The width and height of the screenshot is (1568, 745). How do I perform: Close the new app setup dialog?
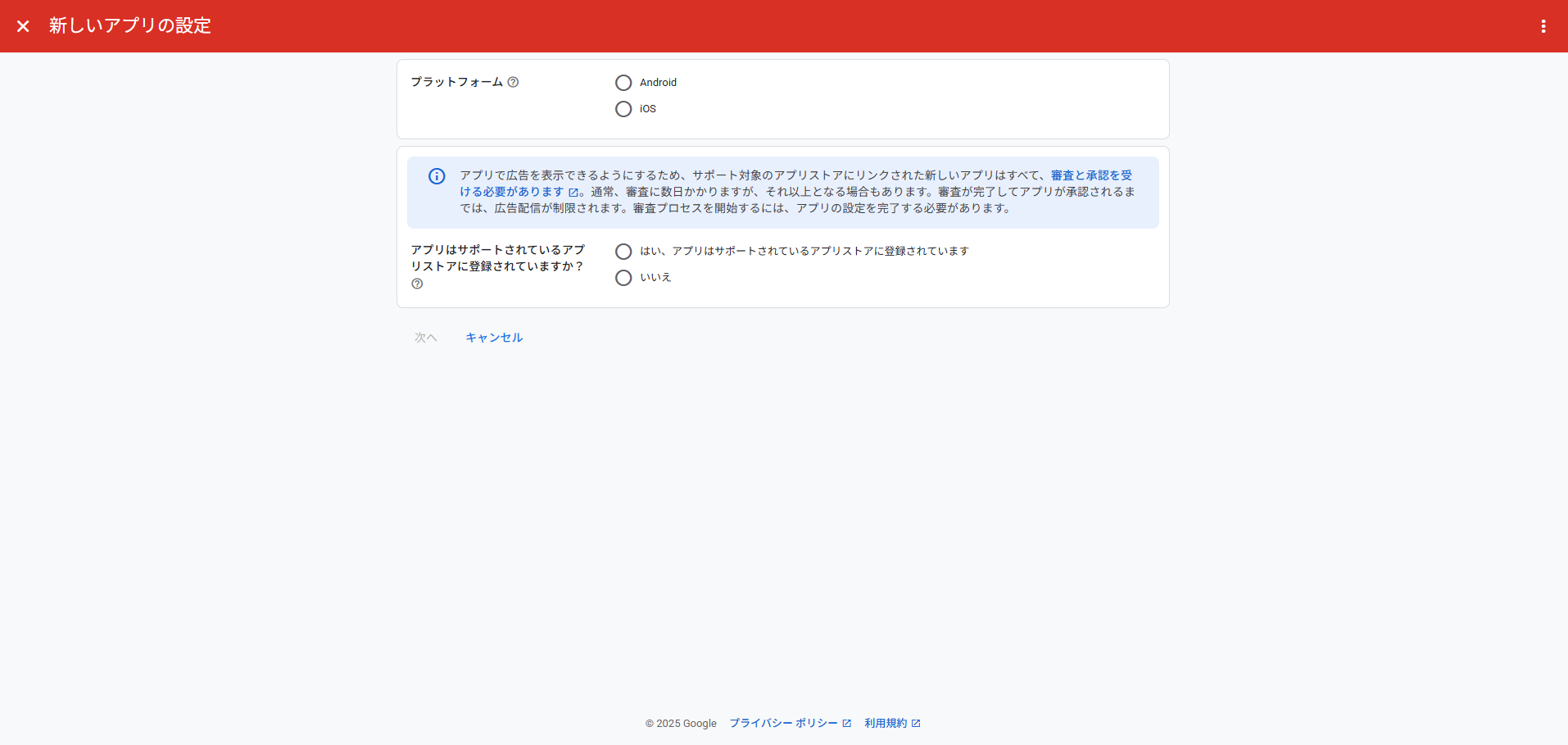(x=23, y=26)
